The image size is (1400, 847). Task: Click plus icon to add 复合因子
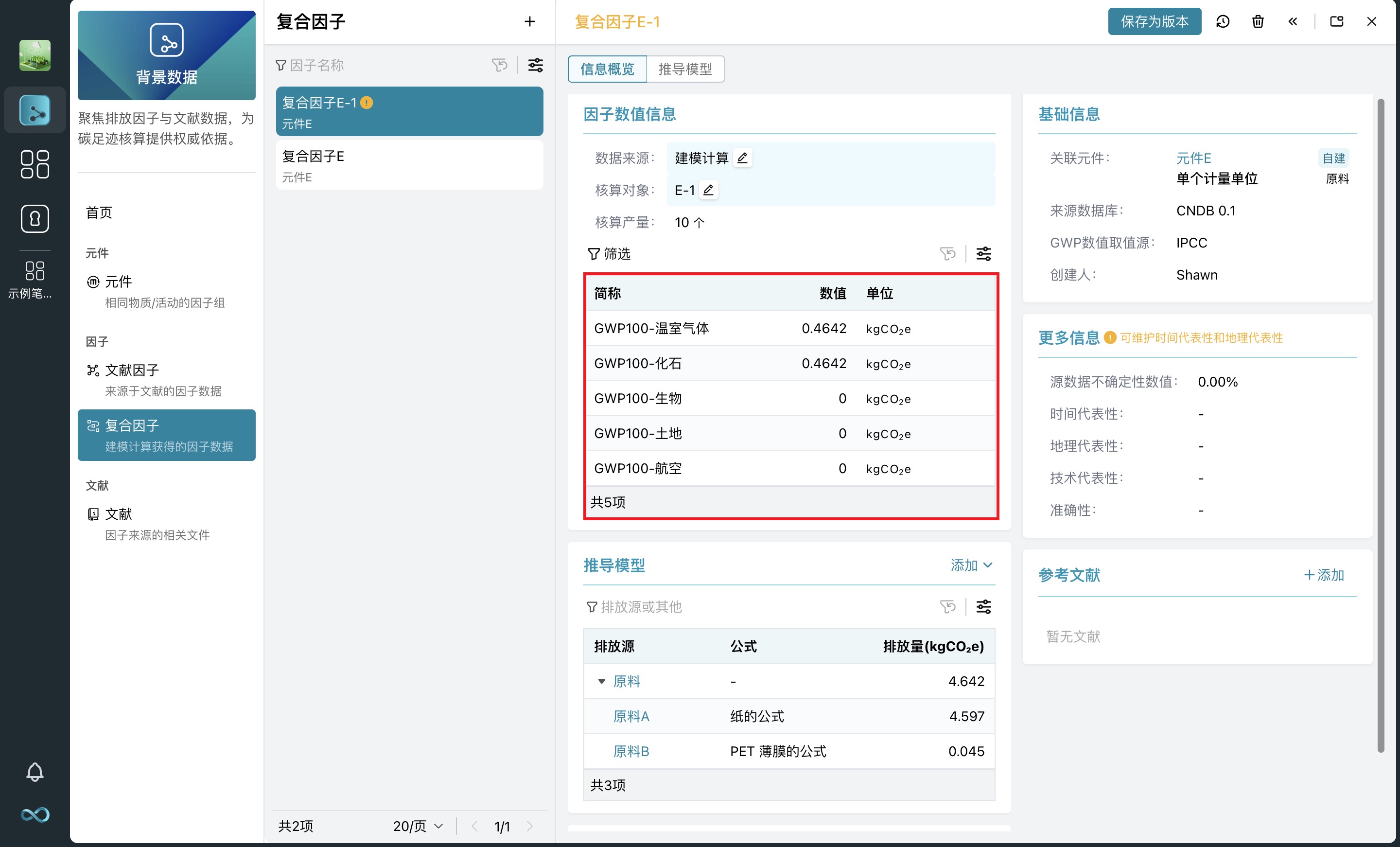[x=529, y=21]
